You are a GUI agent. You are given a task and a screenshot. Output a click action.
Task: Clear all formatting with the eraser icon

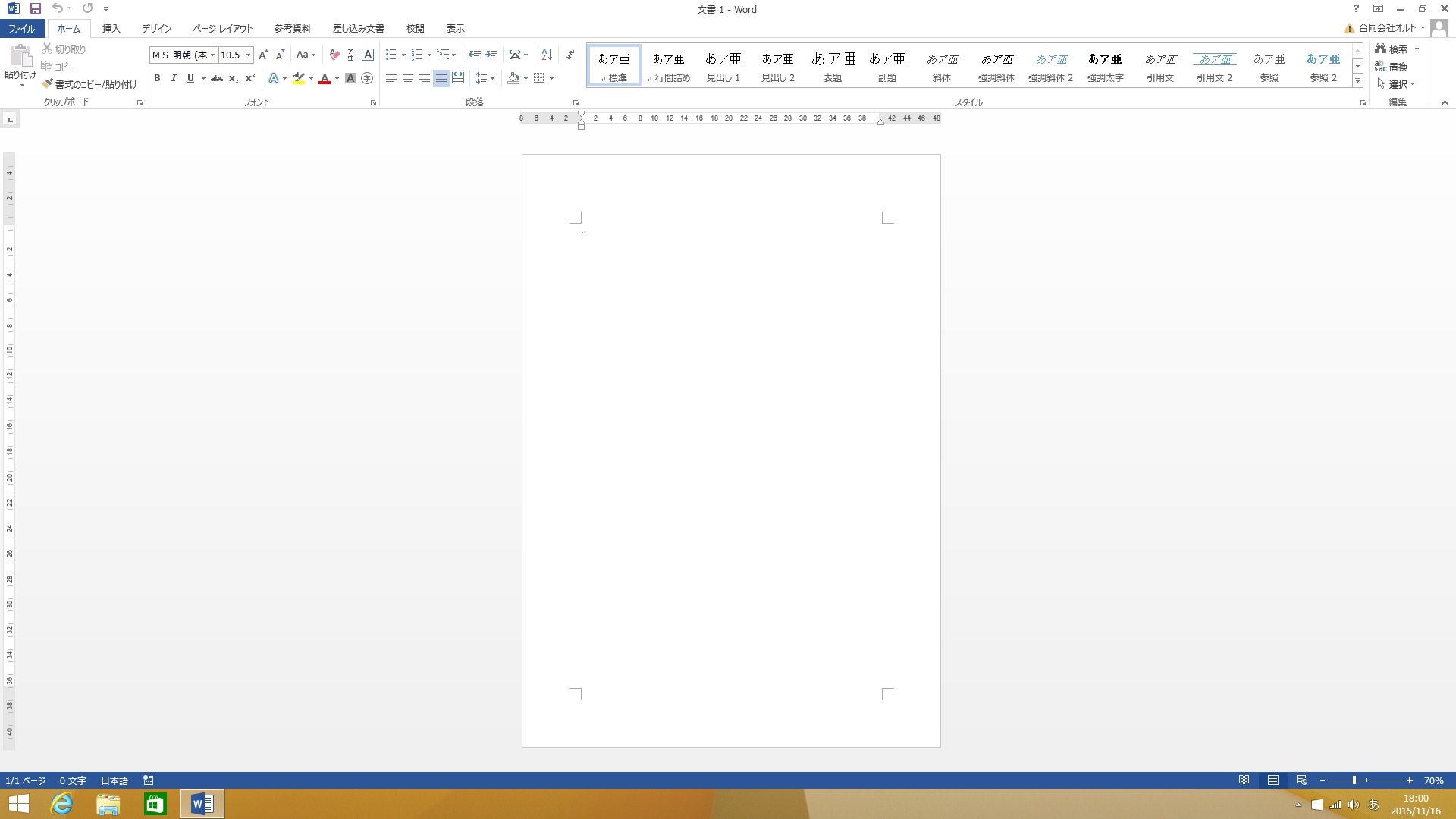click(x=334, y=55)
